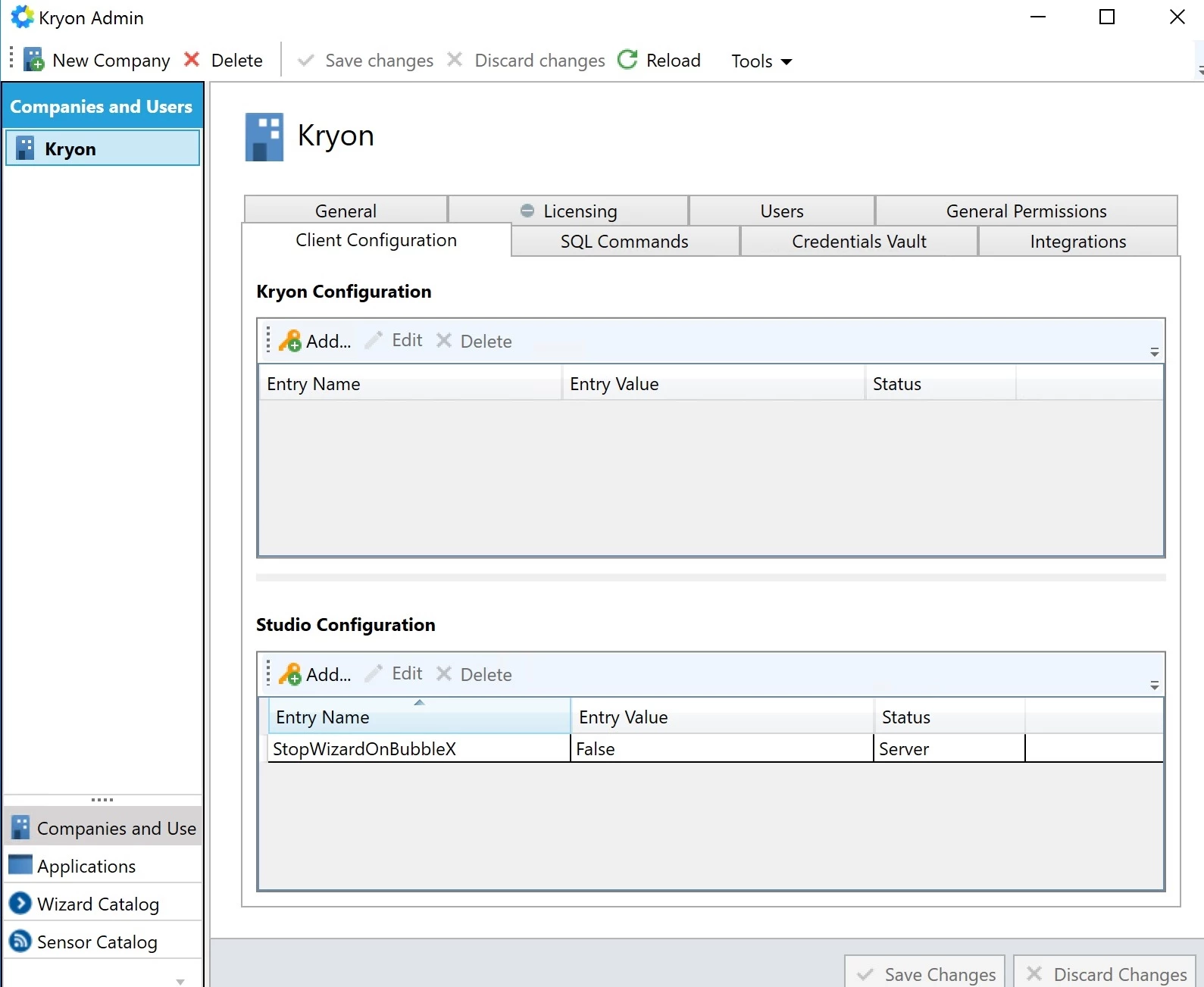Click the Kryon Configuration toolbar grip handle
1204x987 pixels.
(268, 339)
